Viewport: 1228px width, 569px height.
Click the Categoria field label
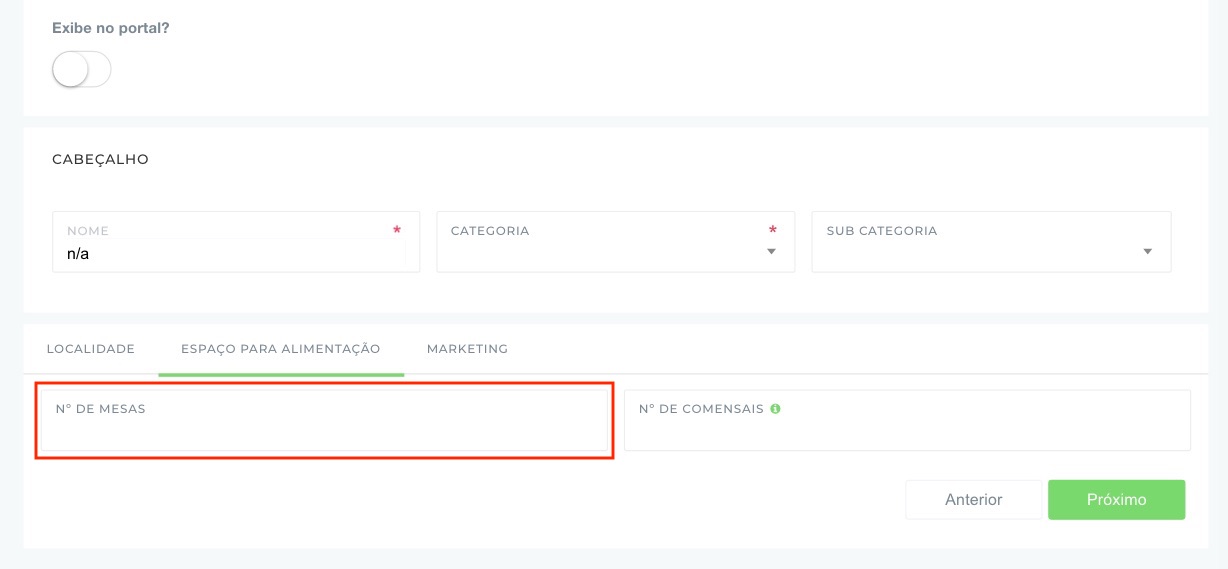coord(490,231)
